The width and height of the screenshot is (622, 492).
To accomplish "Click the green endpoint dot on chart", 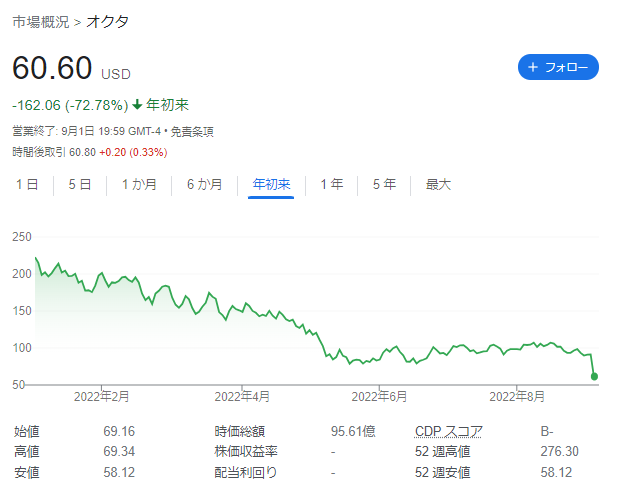I will pos(594,377).
